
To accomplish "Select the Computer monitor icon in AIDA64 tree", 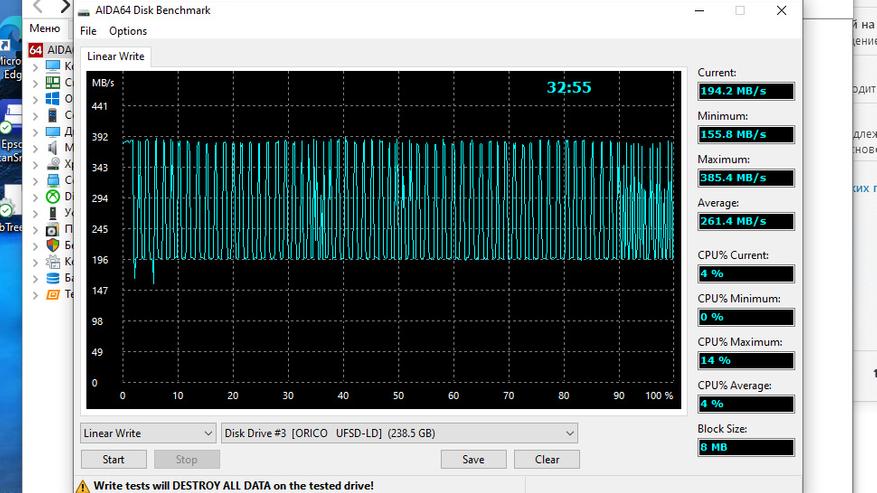I will 53,66.
